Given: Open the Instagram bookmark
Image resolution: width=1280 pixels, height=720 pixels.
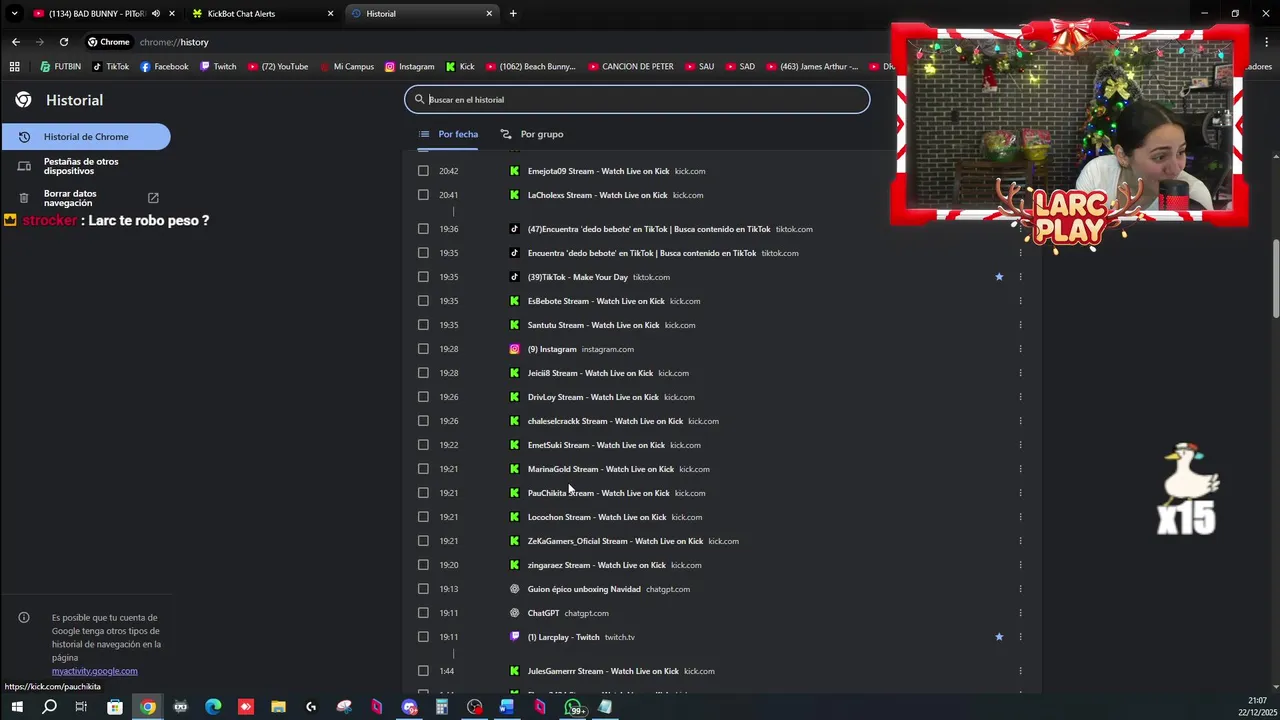Looking at the screenshot, I should point(409,66).
